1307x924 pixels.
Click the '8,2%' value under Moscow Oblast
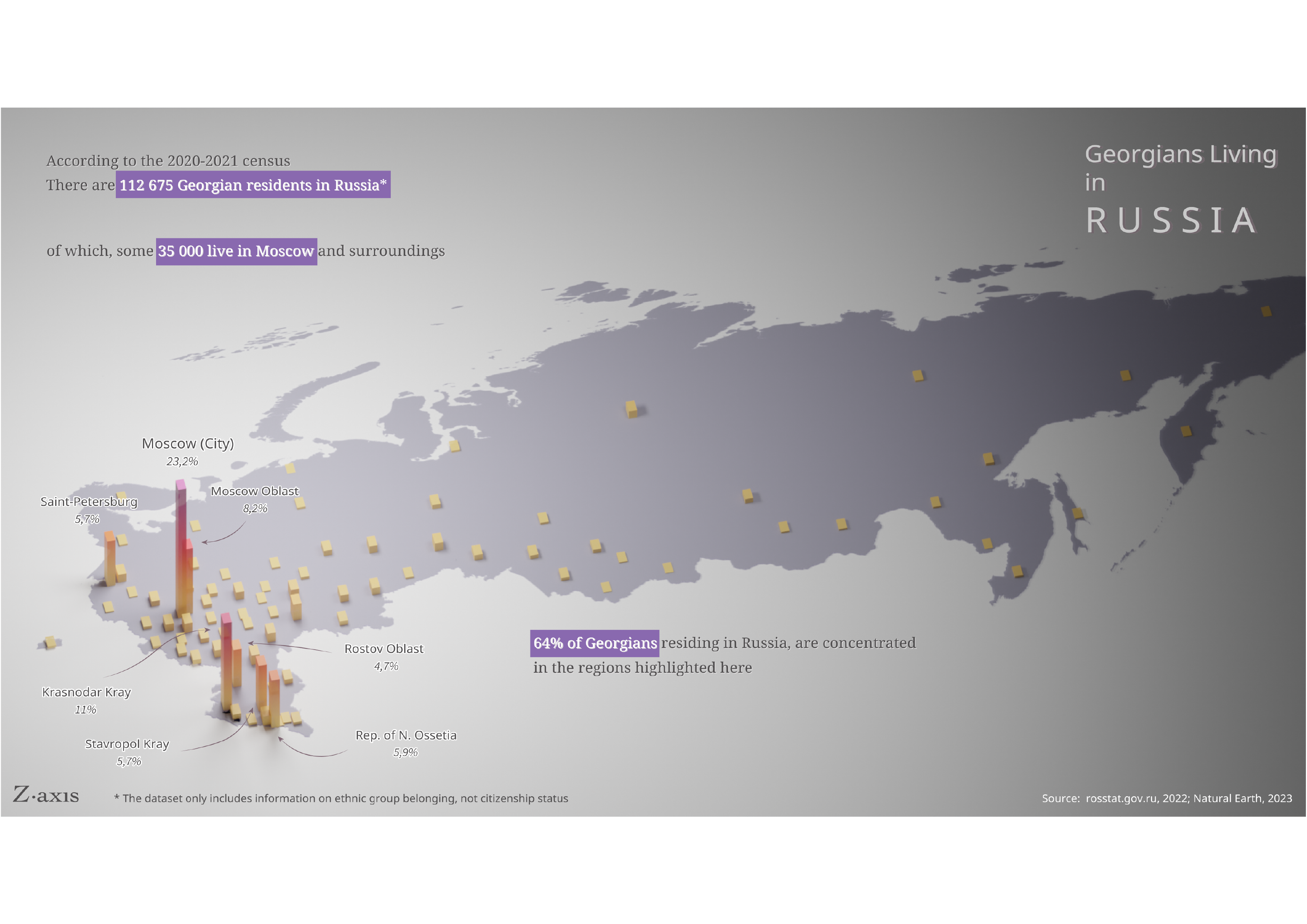(x=255, y=509)
